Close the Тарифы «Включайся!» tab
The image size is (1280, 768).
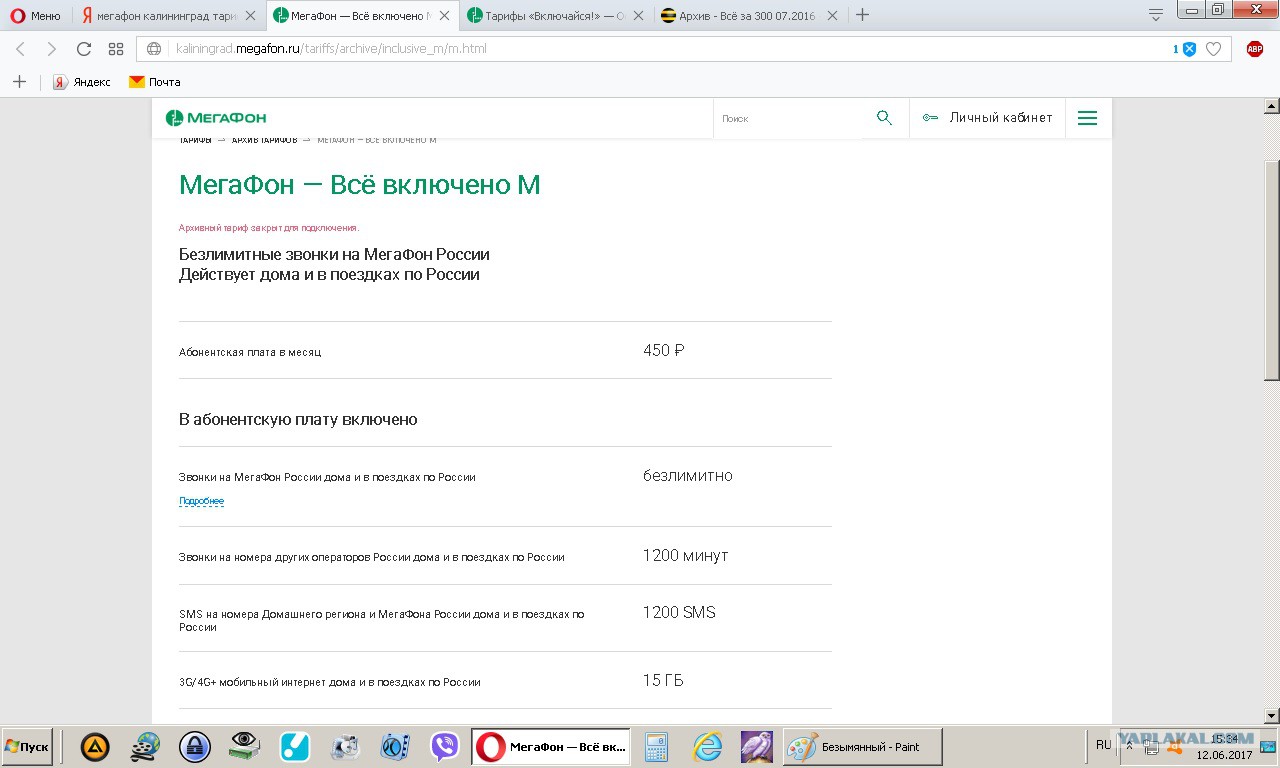click(x=638, y=16)
